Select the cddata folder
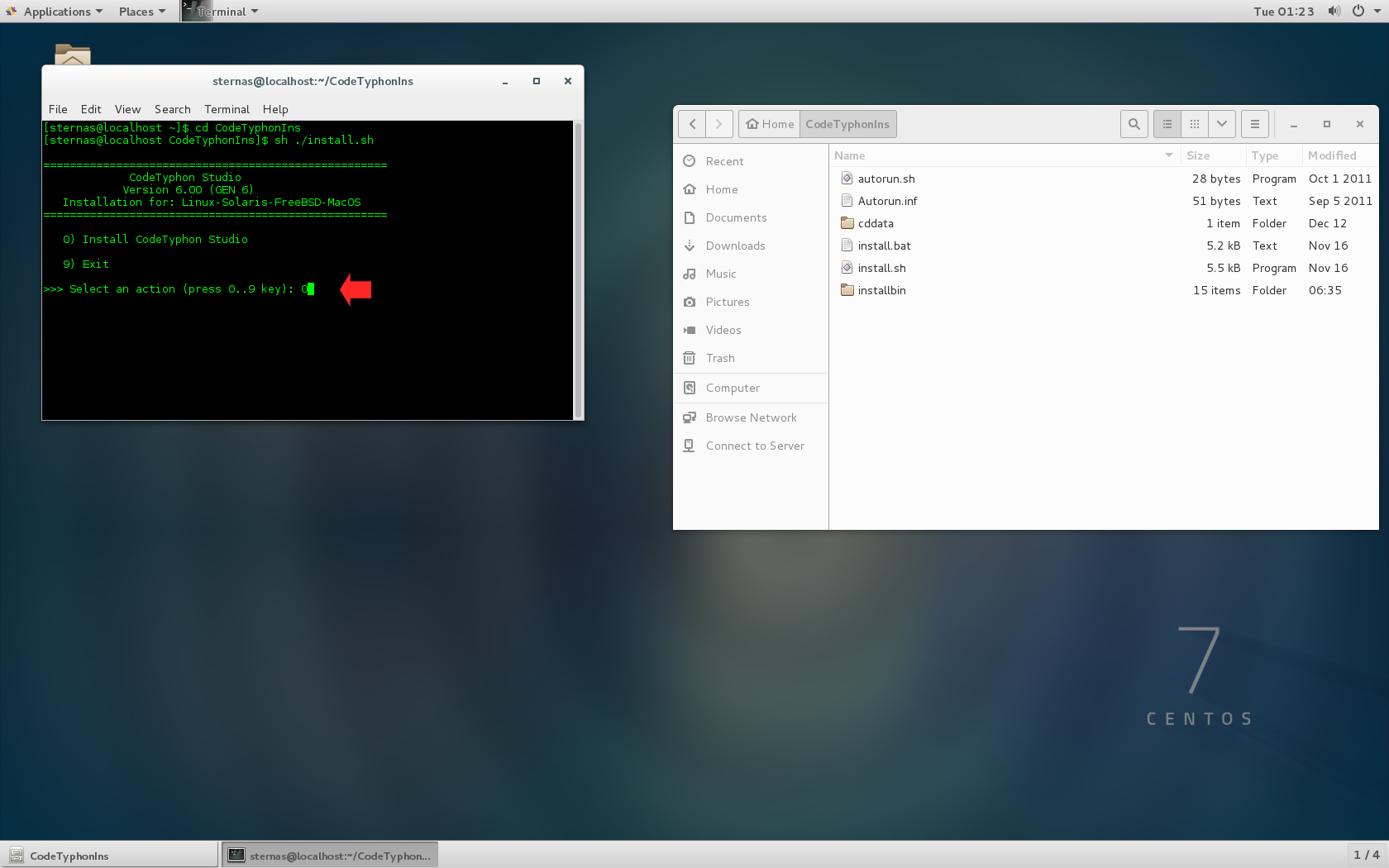Viewport: 1389px width, 868px height. point(1104,223)
